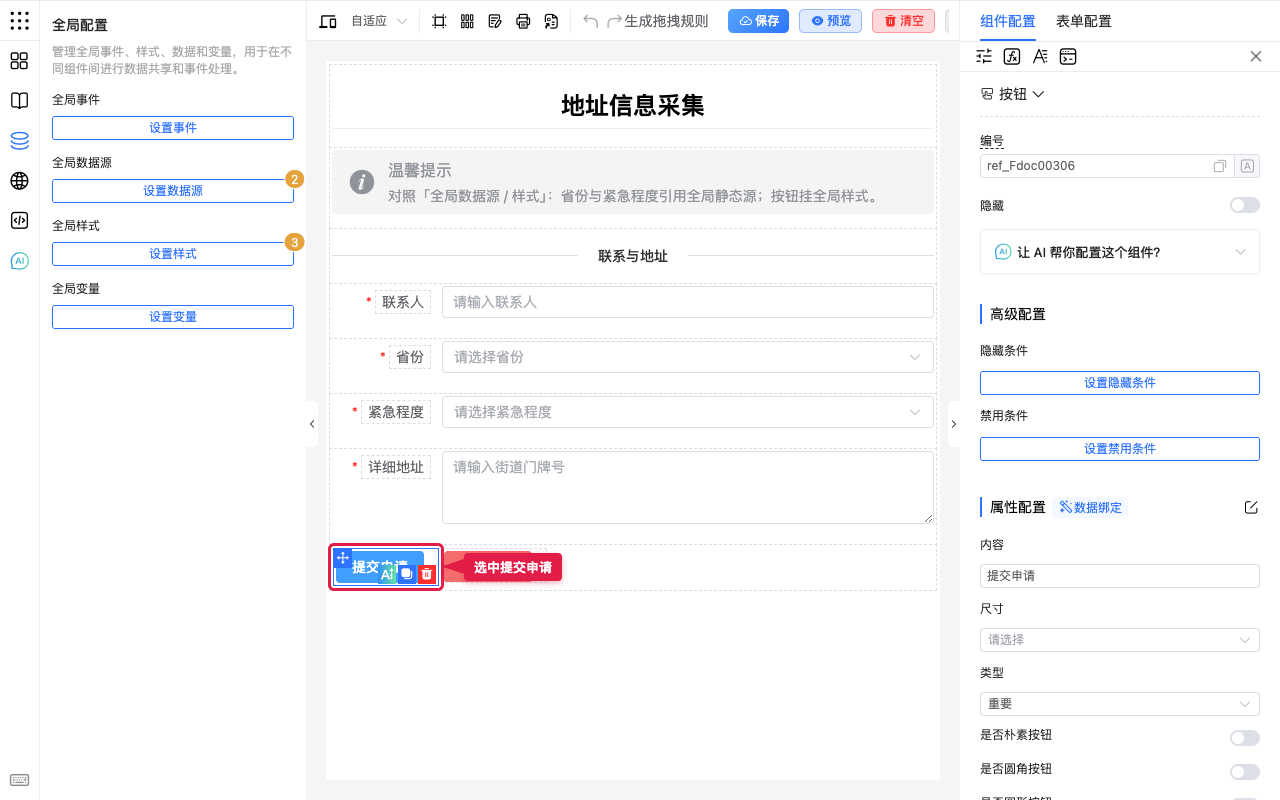This screenshot has width=1280, height=800.
Task: Toggle the 隐藏 switch
Action: 1245,205
